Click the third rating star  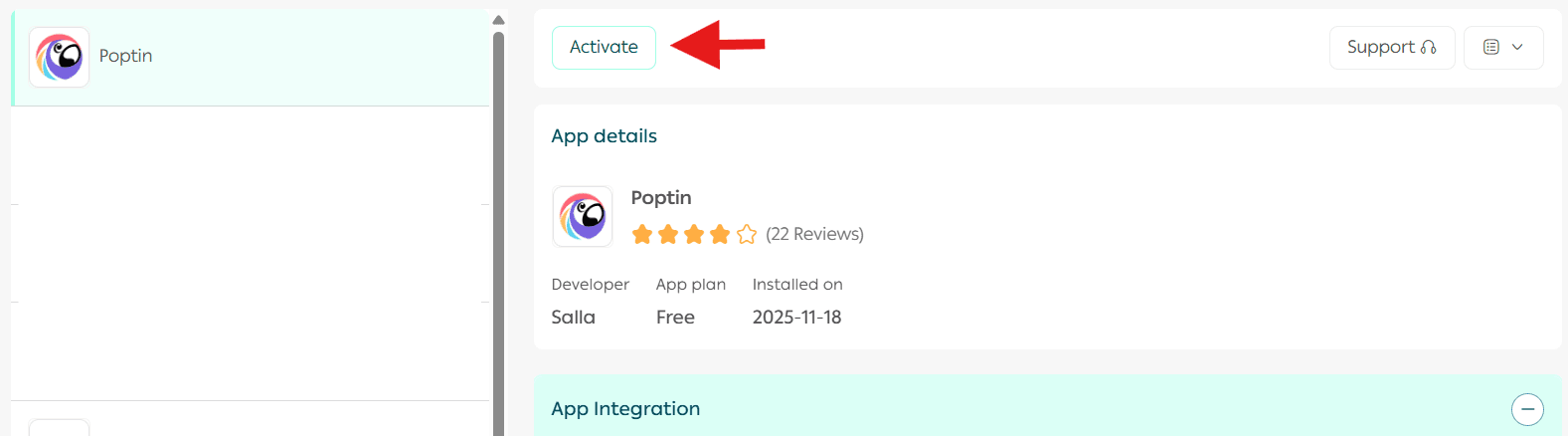click(694, 235)
